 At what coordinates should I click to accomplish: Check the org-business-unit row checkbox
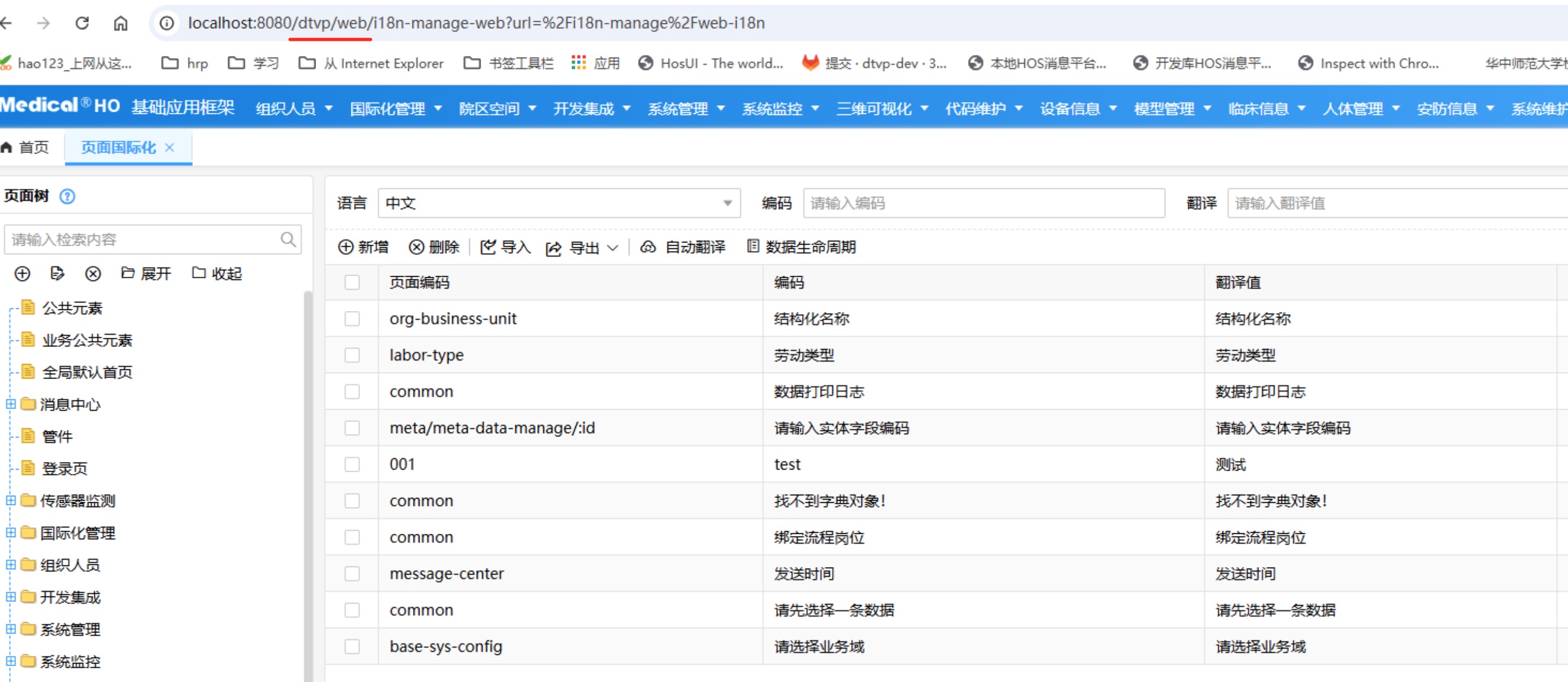(x=352, y=319)
